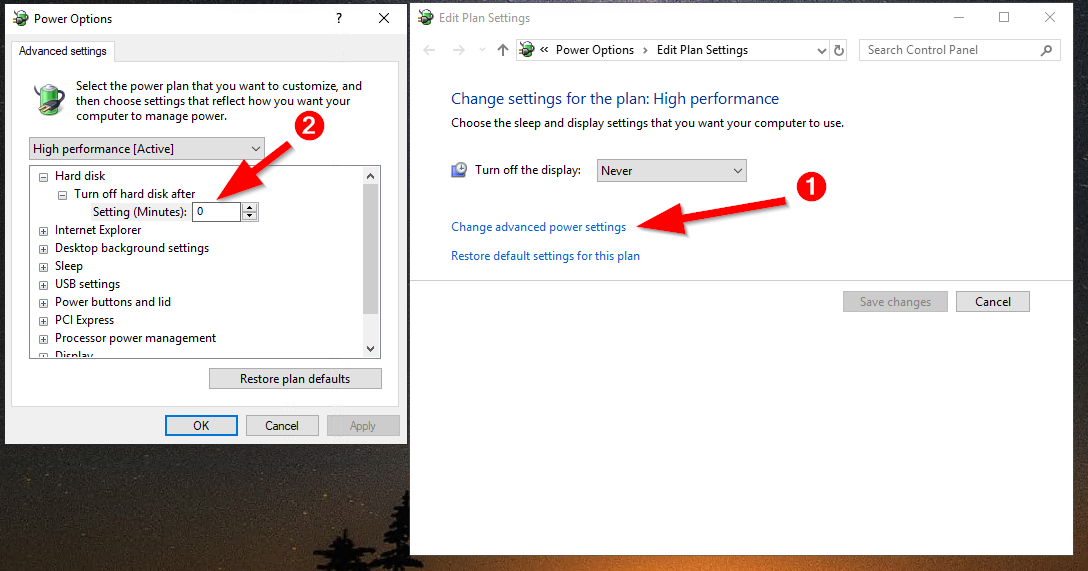Click the Setting (Minutes) input field
1088x571 pixels.
coord(216,212)
